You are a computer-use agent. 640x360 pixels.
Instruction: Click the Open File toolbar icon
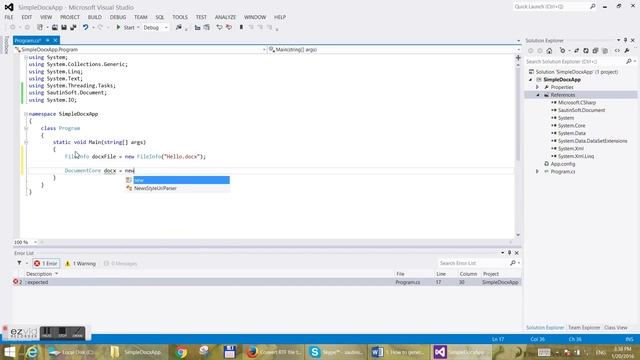pos(55,27)
